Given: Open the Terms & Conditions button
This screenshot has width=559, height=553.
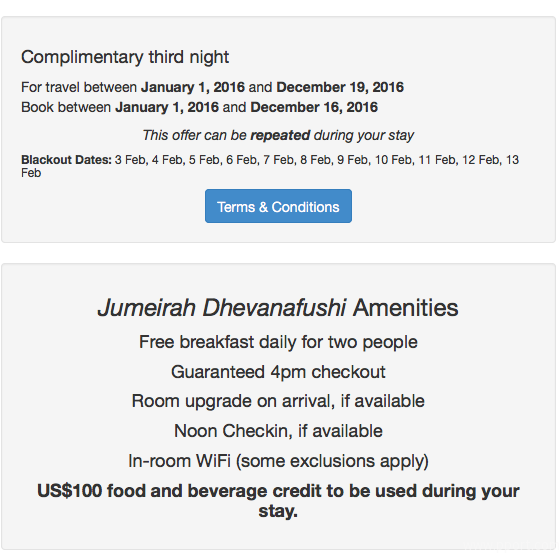Looking at the screenshot, I should click(278, 206).
